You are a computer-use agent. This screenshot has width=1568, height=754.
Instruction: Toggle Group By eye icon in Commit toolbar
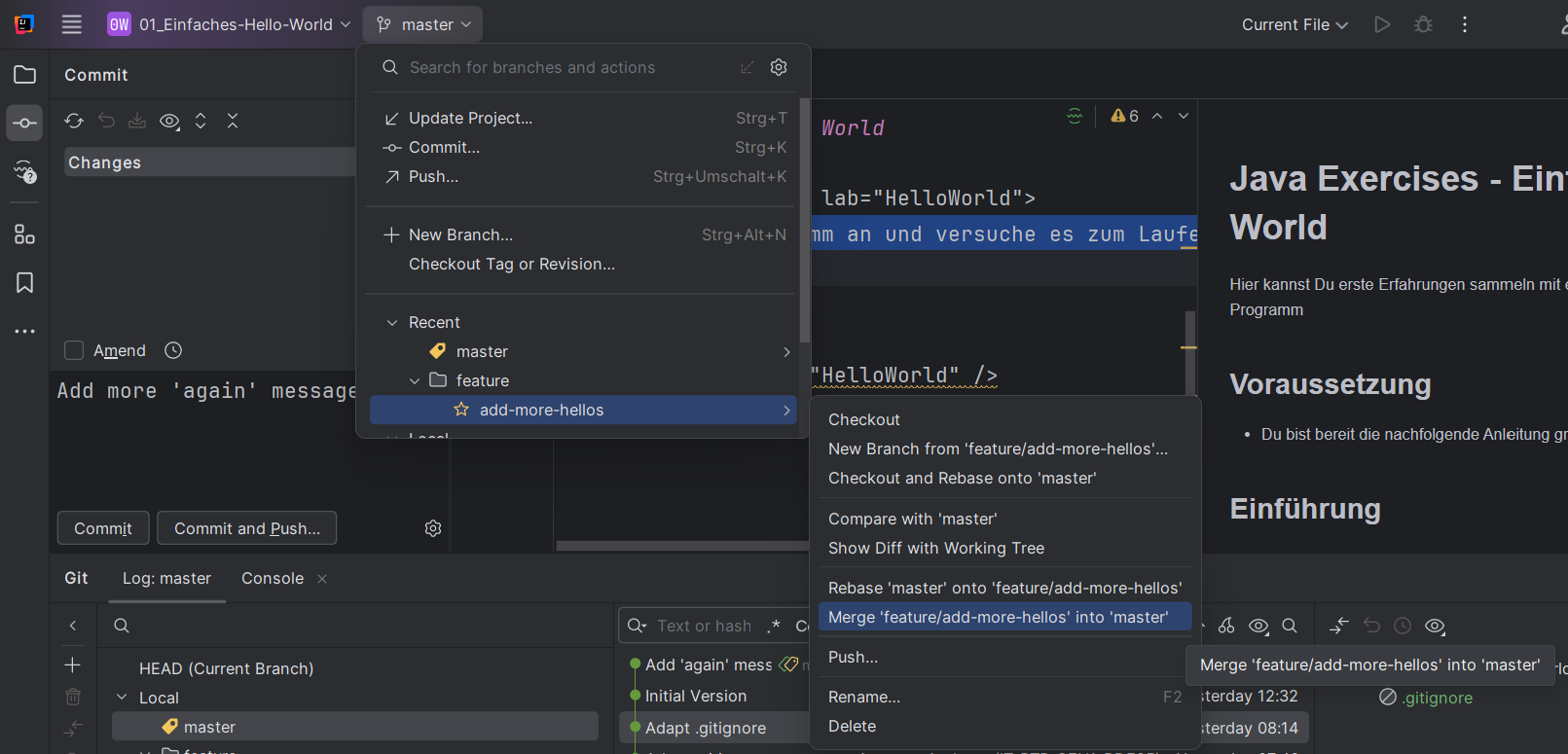(x=169, y=121)
